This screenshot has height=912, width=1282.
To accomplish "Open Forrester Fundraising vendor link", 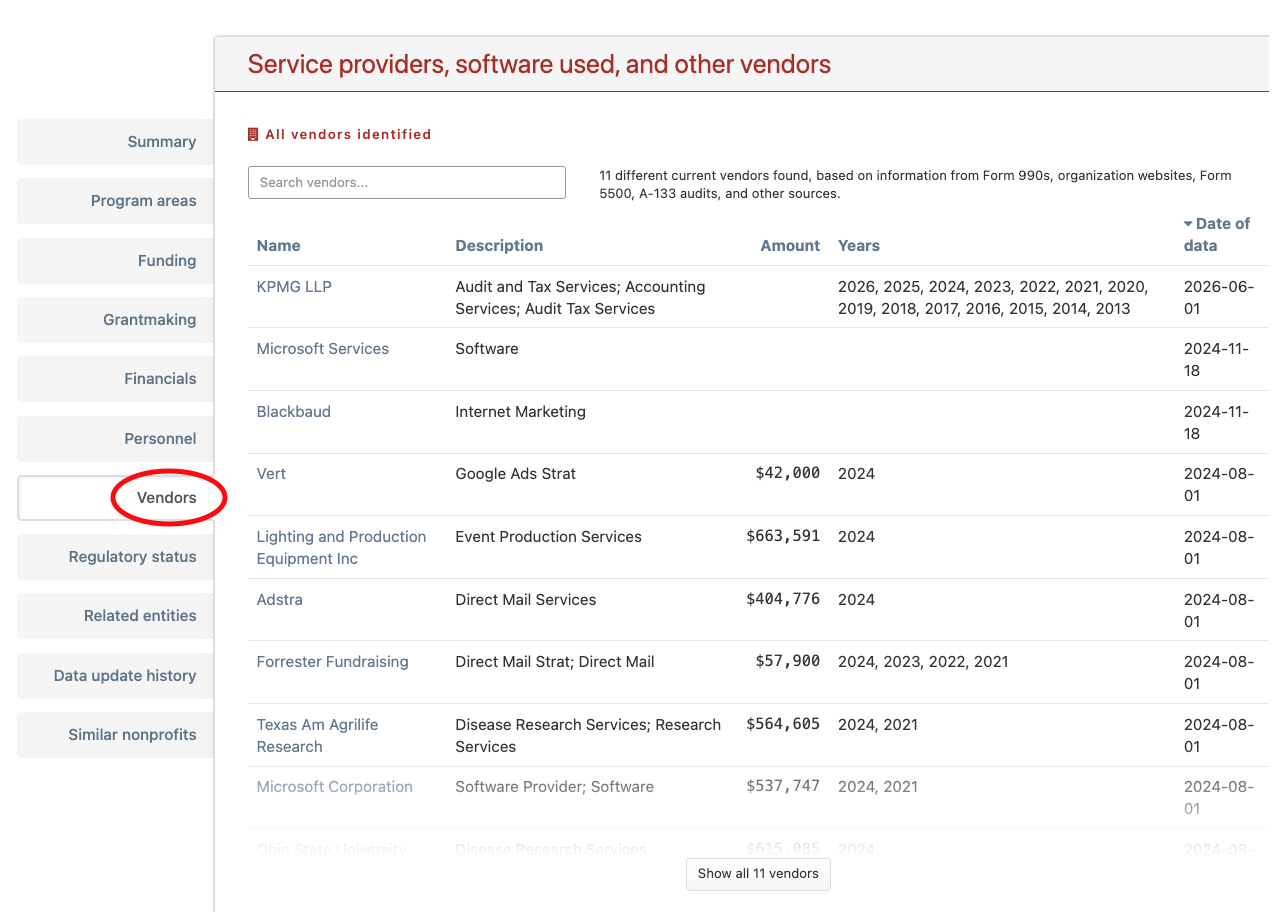I will tap(333, 662).
